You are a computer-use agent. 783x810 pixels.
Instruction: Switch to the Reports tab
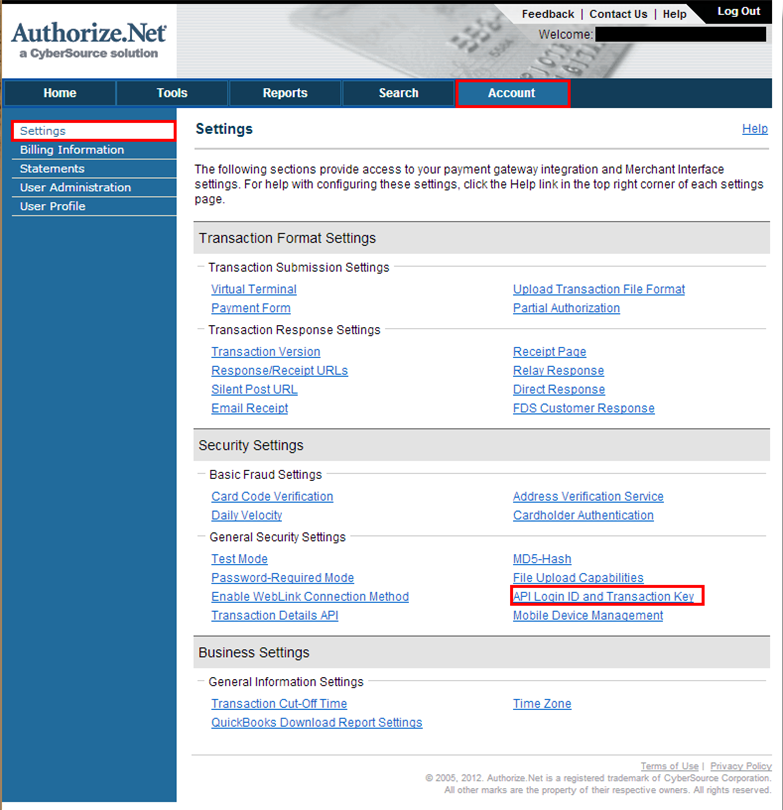pyautogui.click(x=285, y=93)
